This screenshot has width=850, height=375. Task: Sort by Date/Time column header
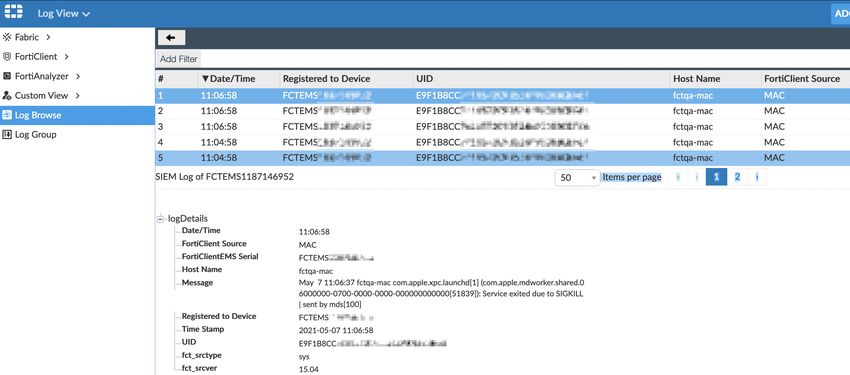coord(228,79)
